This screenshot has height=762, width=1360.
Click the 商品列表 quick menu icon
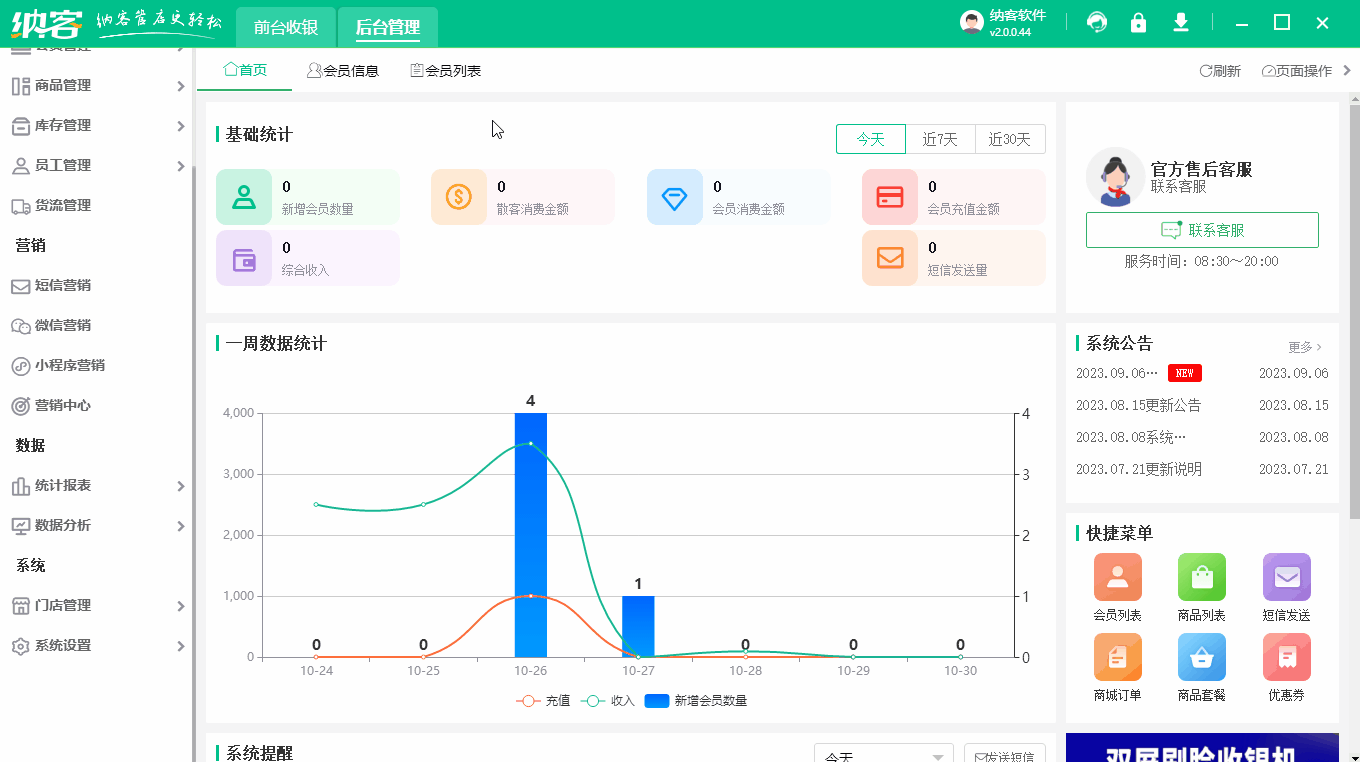pyautogui.click(x=1201, y=578)
